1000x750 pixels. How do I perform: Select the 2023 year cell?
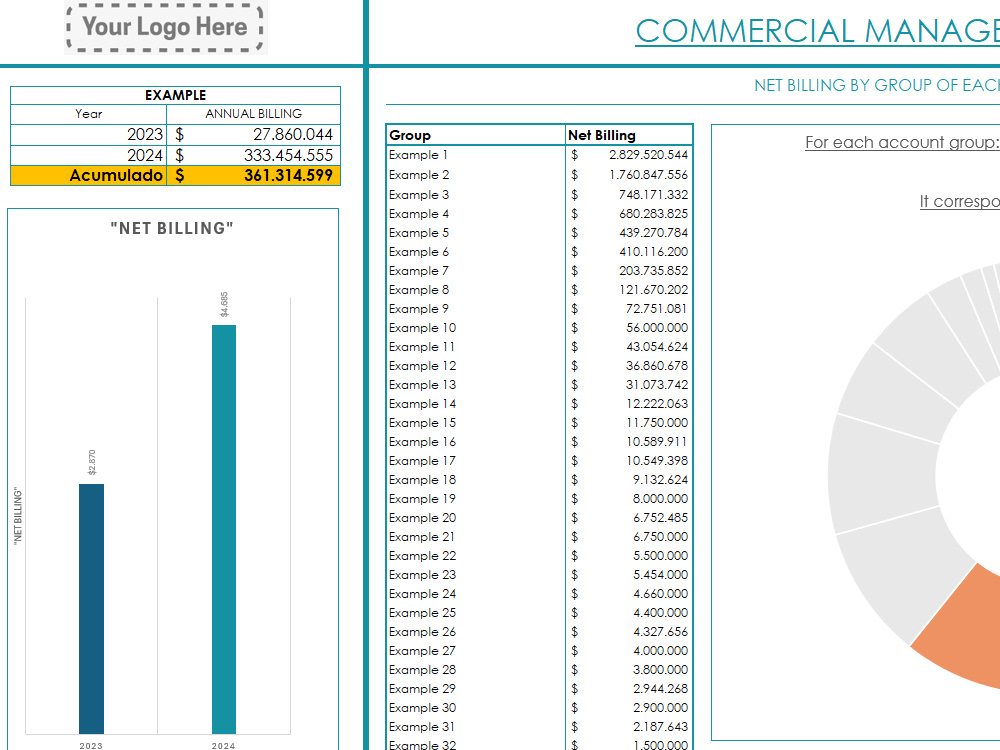coord(89,135)
